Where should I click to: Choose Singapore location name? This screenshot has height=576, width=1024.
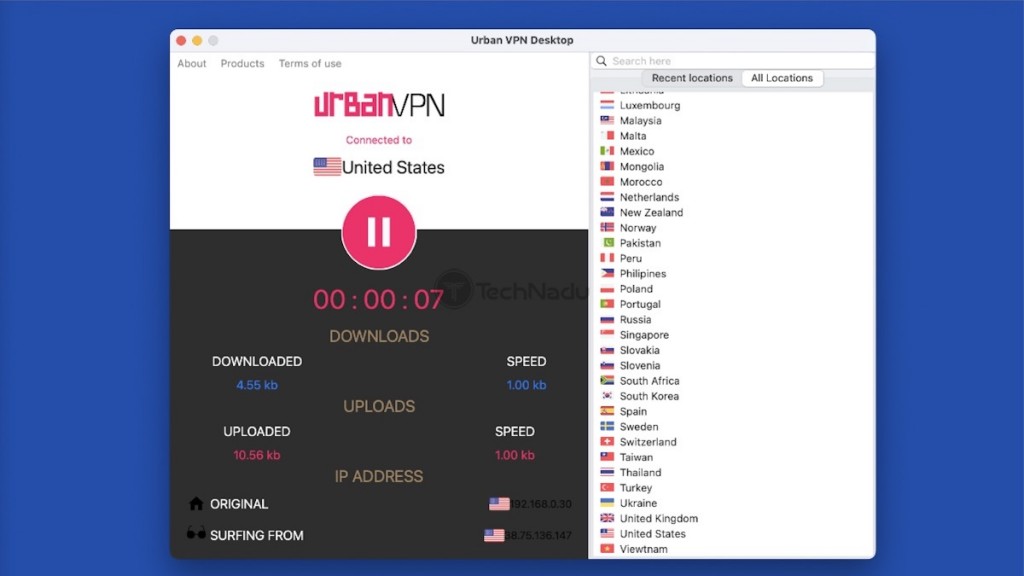tap(644, 335)
